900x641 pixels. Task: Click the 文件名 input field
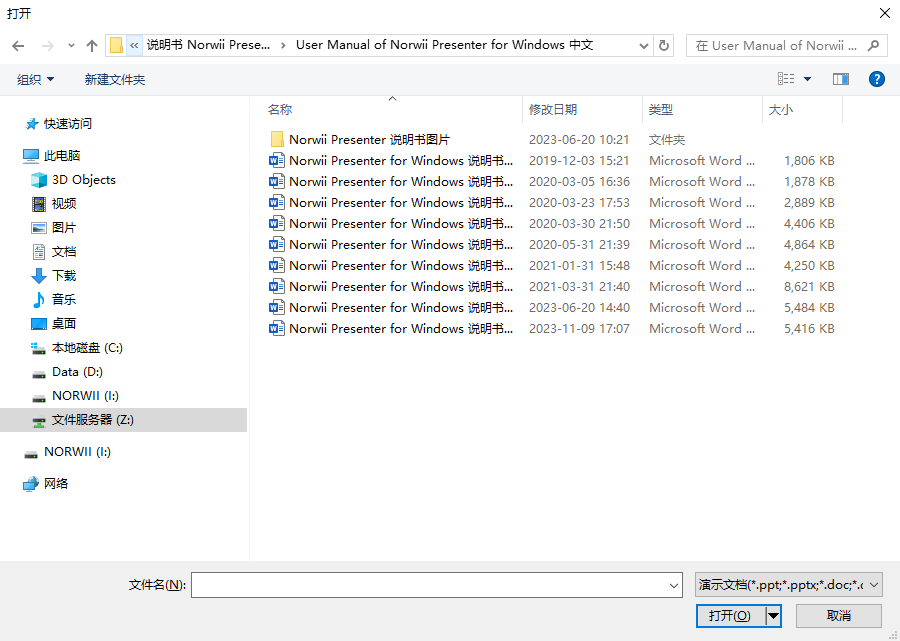click(x=436, y=585)
